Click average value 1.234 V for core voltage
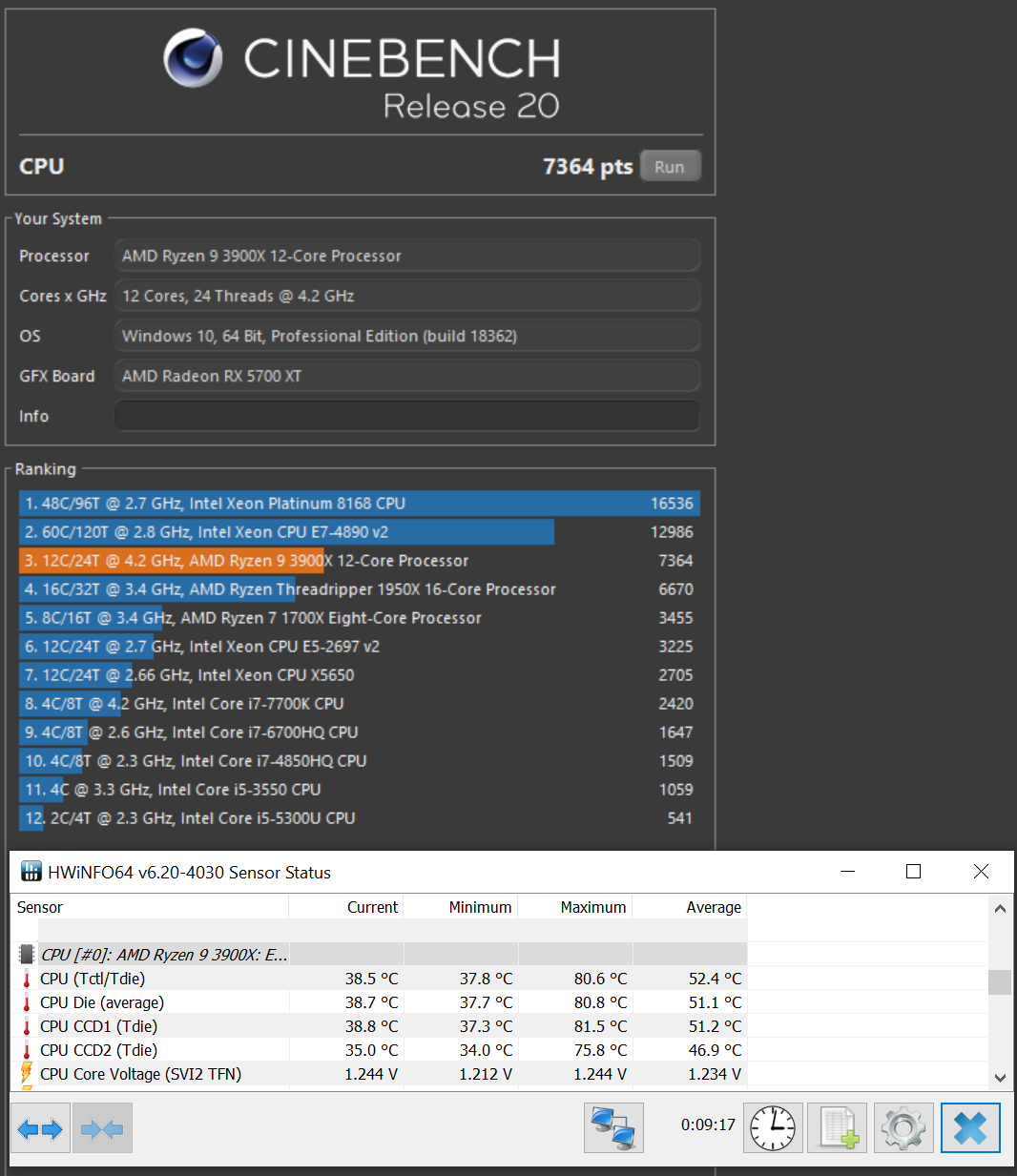This screenshot has width=1017, height=1176. click(715, 1074)
